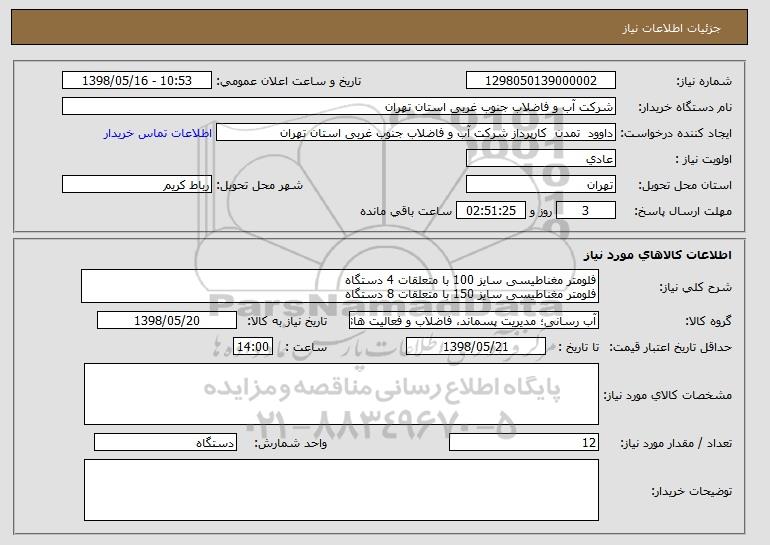
Task: Click the delivery province field تهران
Action: point(541,185)
